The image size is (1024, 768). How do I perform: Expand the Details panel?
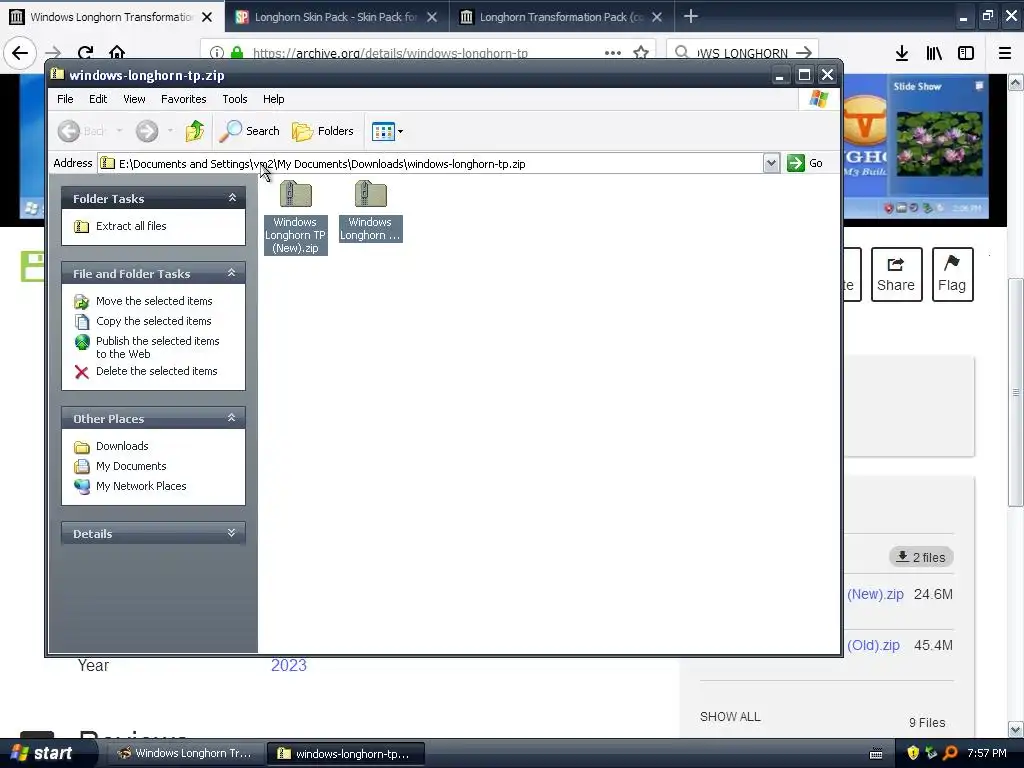coord(232,533)
